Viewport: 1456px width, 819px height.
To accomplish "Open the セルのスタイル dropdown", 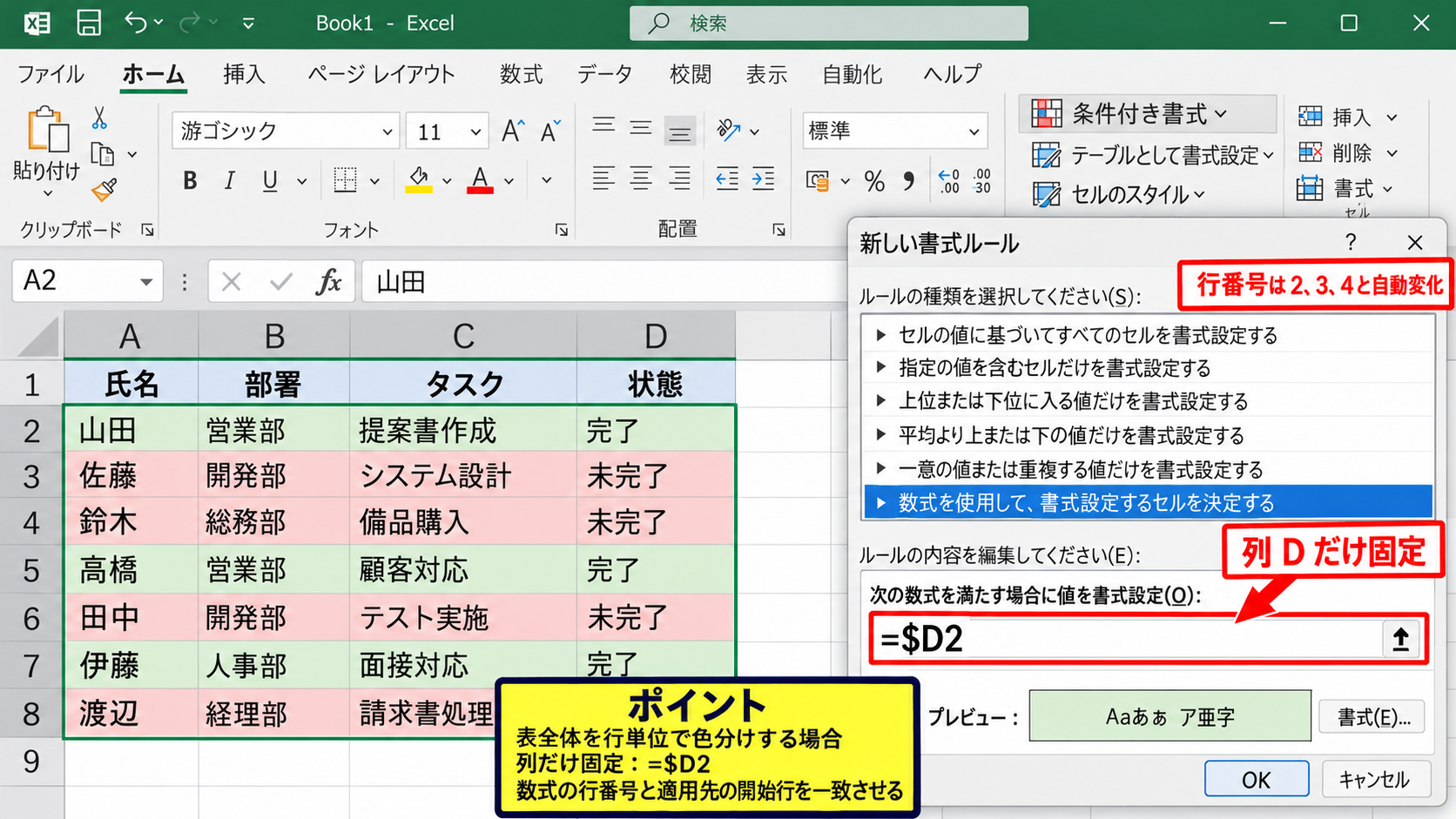I will tap(1120, 194).
